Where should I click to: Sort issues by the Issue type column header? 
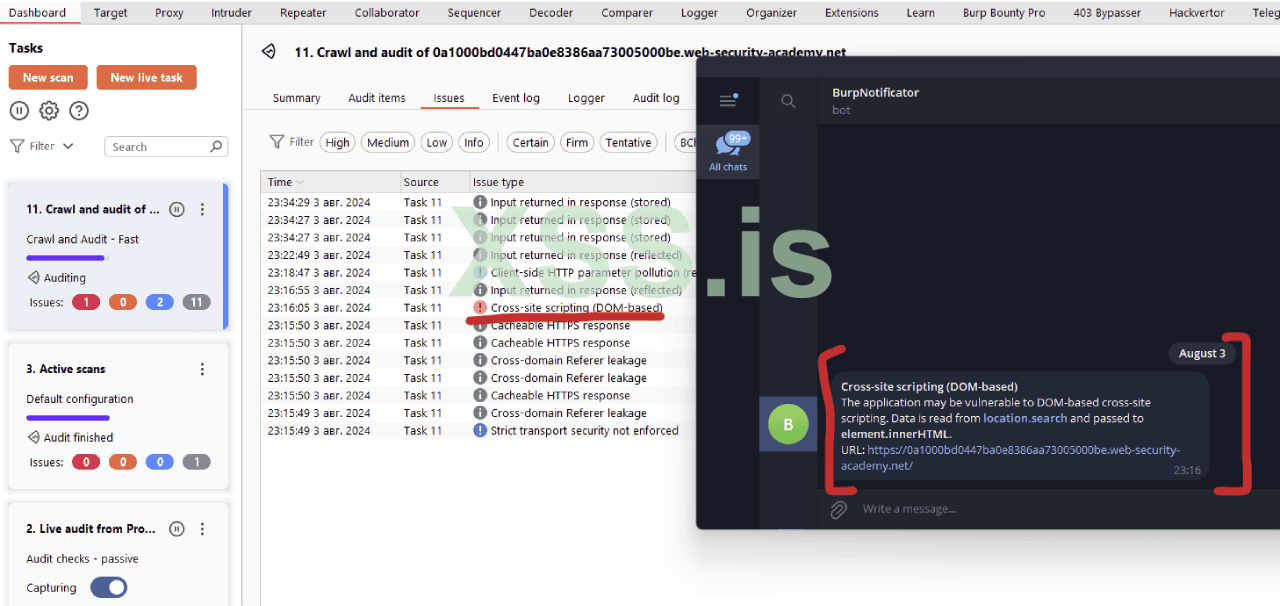point(582,182)
